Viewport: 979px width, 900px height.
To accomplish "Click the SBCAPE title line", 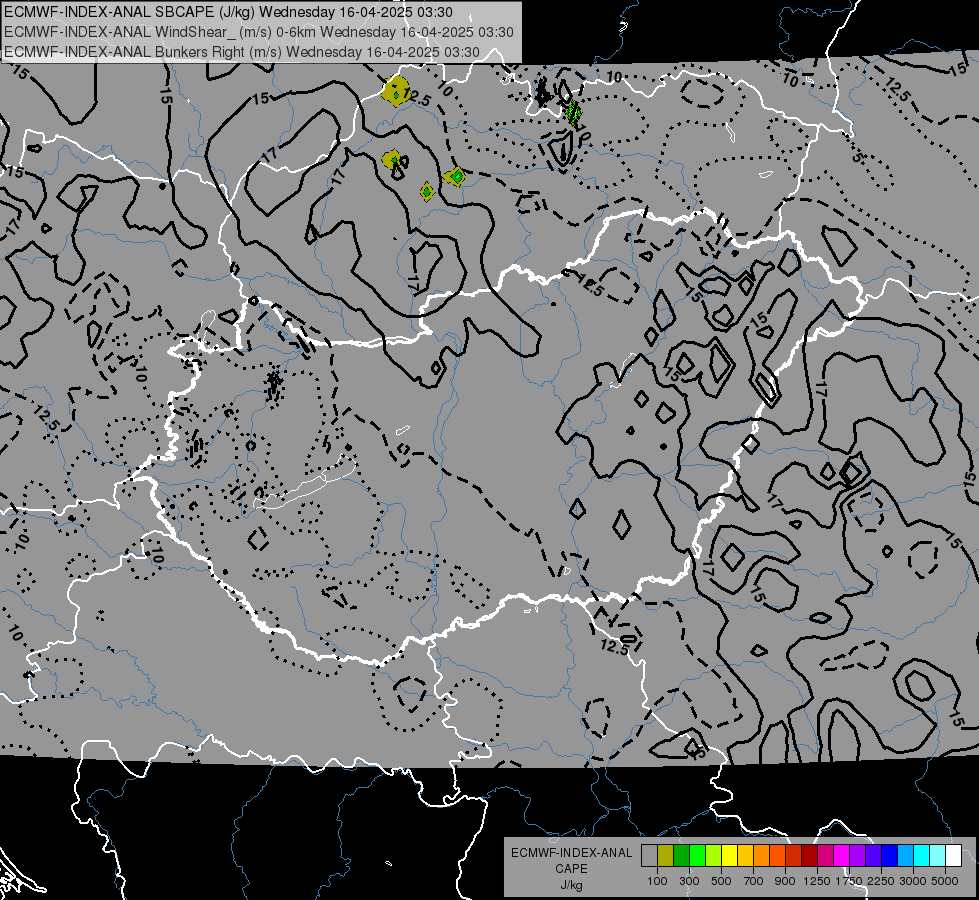I will (228, 12).
